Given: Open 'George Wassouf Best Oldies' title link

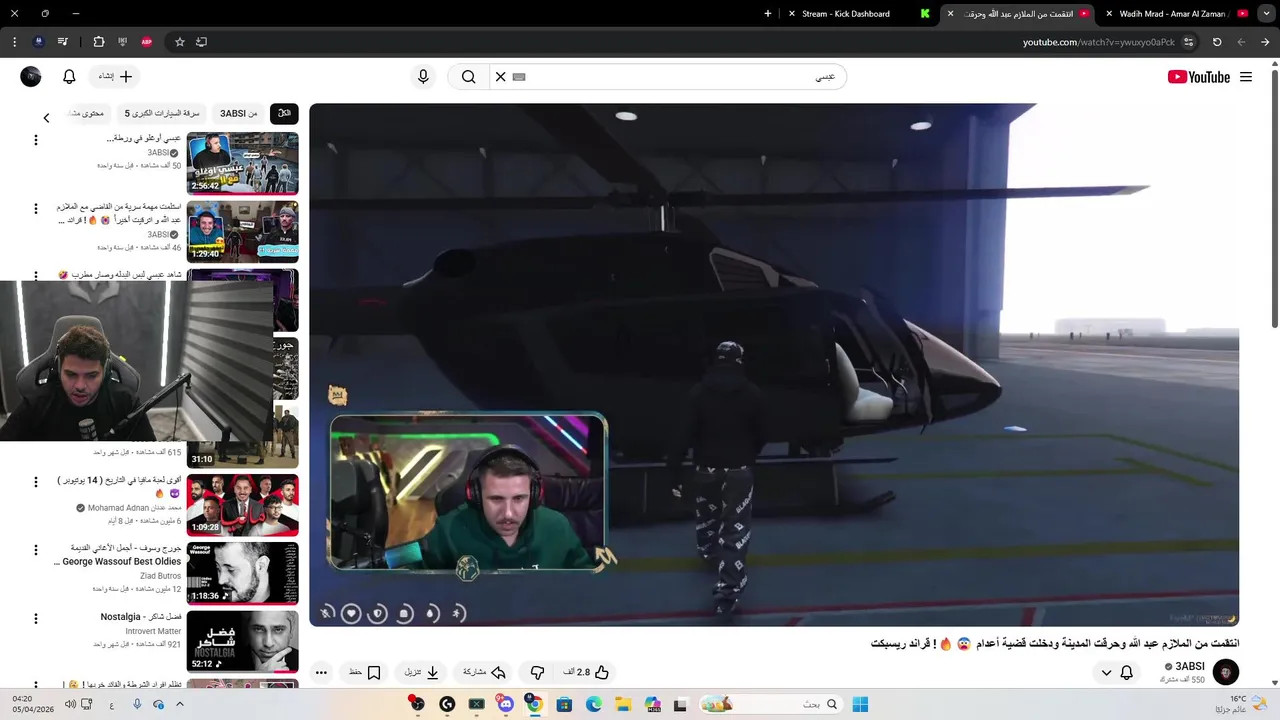Looking at the screenshot, I should (x=118, y=555).
